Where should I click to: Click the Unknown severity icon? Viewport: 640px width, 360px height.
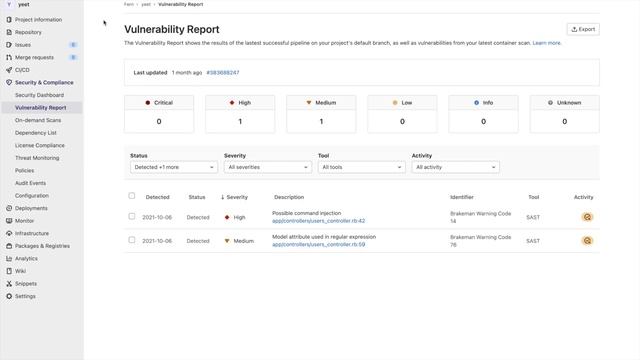click(550, 103)
